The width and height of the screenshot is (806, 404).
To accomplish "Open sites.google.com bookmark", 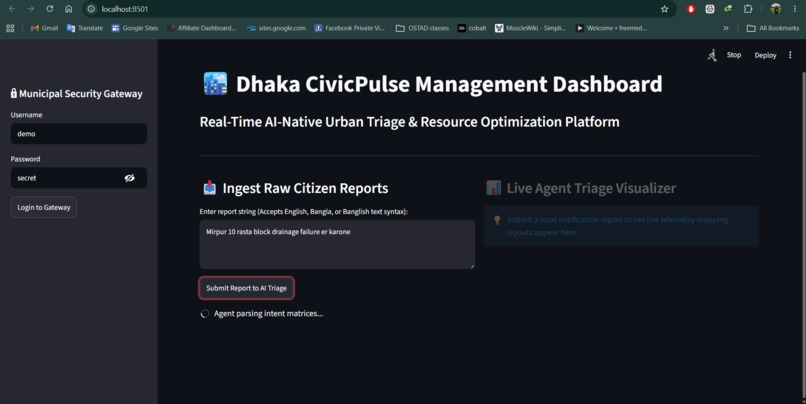I will [x=276, y=28].
